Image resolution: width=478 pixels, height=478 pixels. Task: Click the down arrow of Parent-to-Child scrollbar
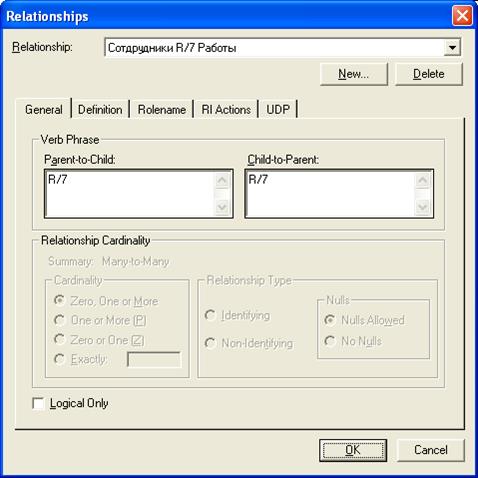tap(222, 207)
